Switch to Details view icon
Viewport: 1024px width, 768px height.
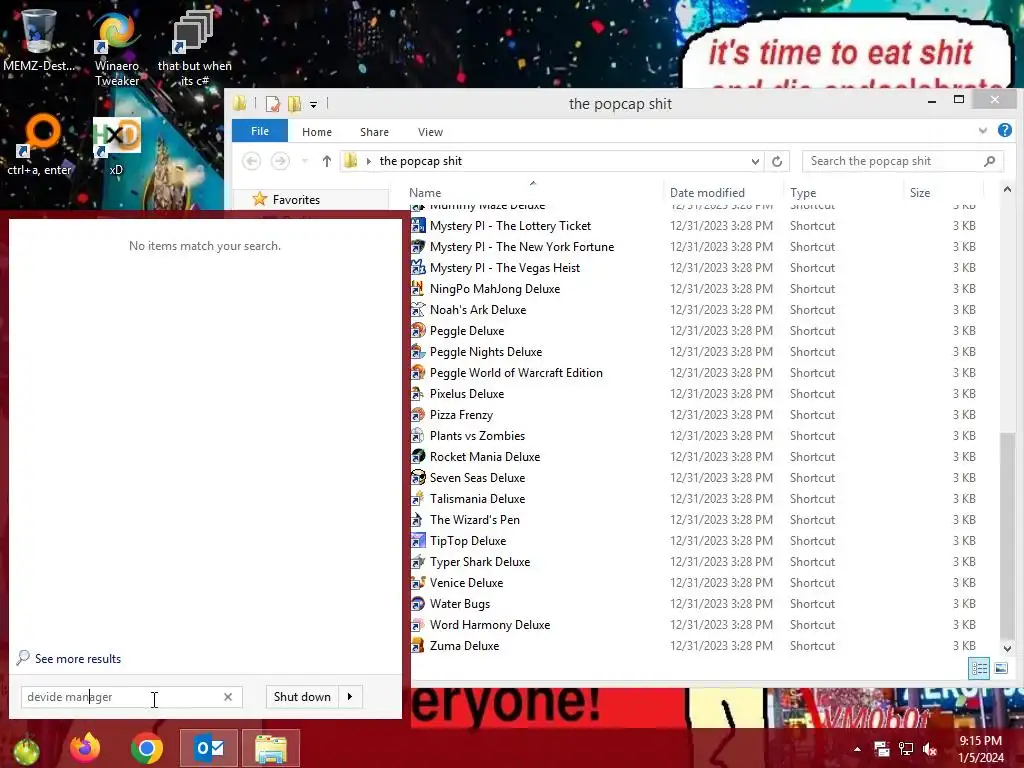[x=979, y=668]
